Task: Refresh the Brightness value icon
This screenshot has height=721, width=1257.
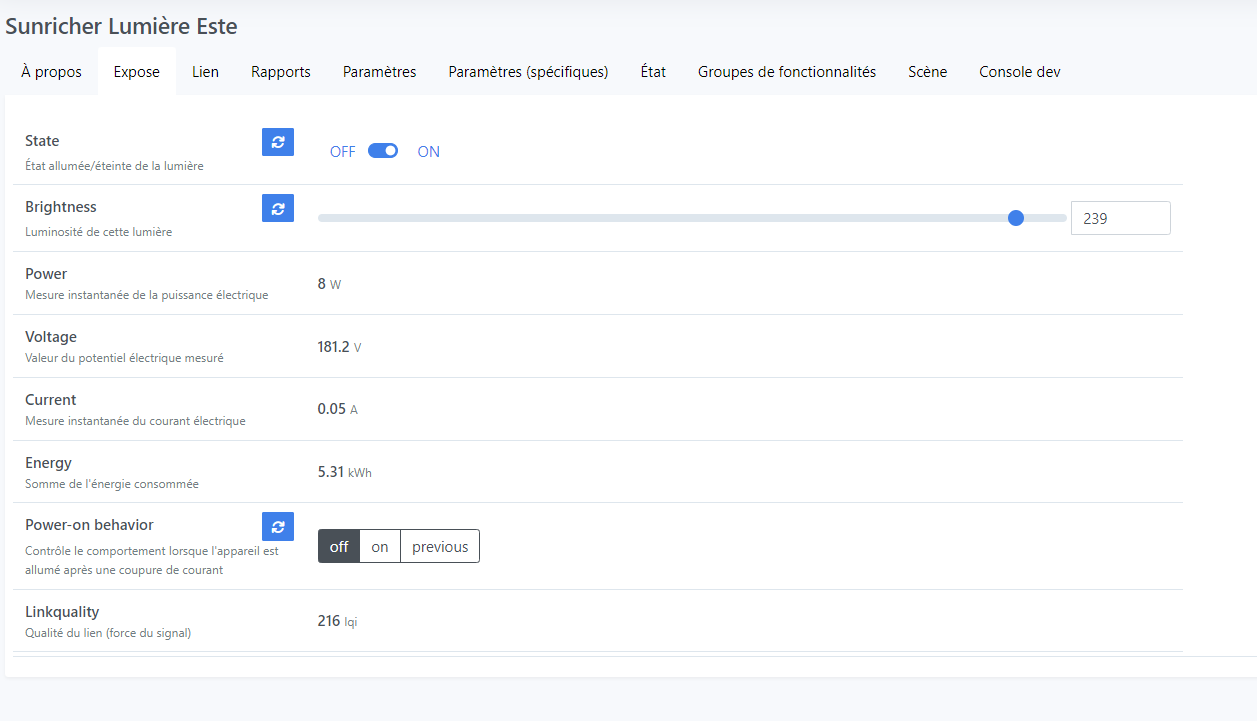Action: 278,208
